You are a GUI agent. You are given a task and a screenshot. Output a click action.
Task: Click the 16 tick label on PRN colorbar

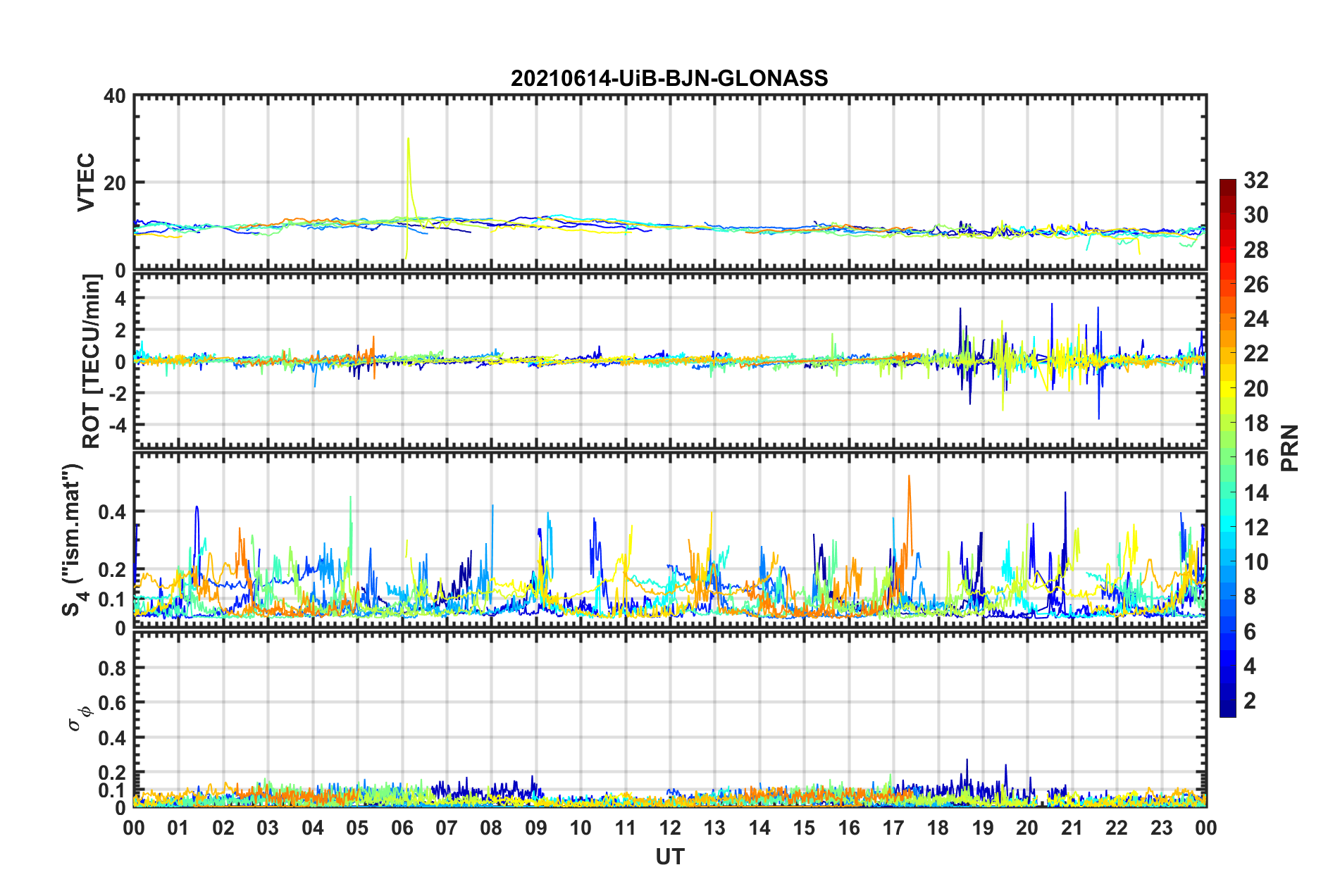tap(1256, 458)
